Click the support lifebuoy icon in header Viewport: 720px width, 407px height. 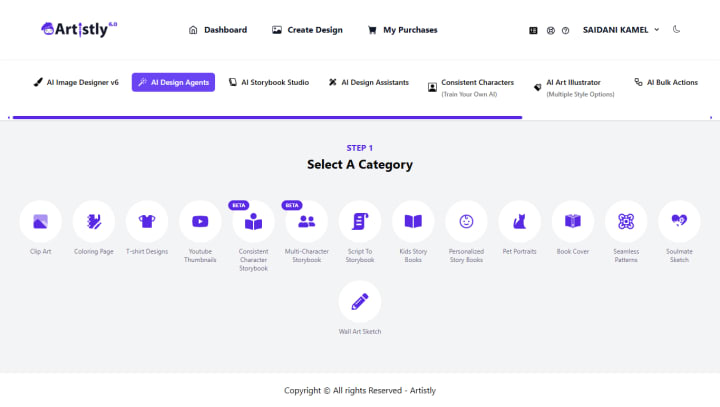coord(551,30)
